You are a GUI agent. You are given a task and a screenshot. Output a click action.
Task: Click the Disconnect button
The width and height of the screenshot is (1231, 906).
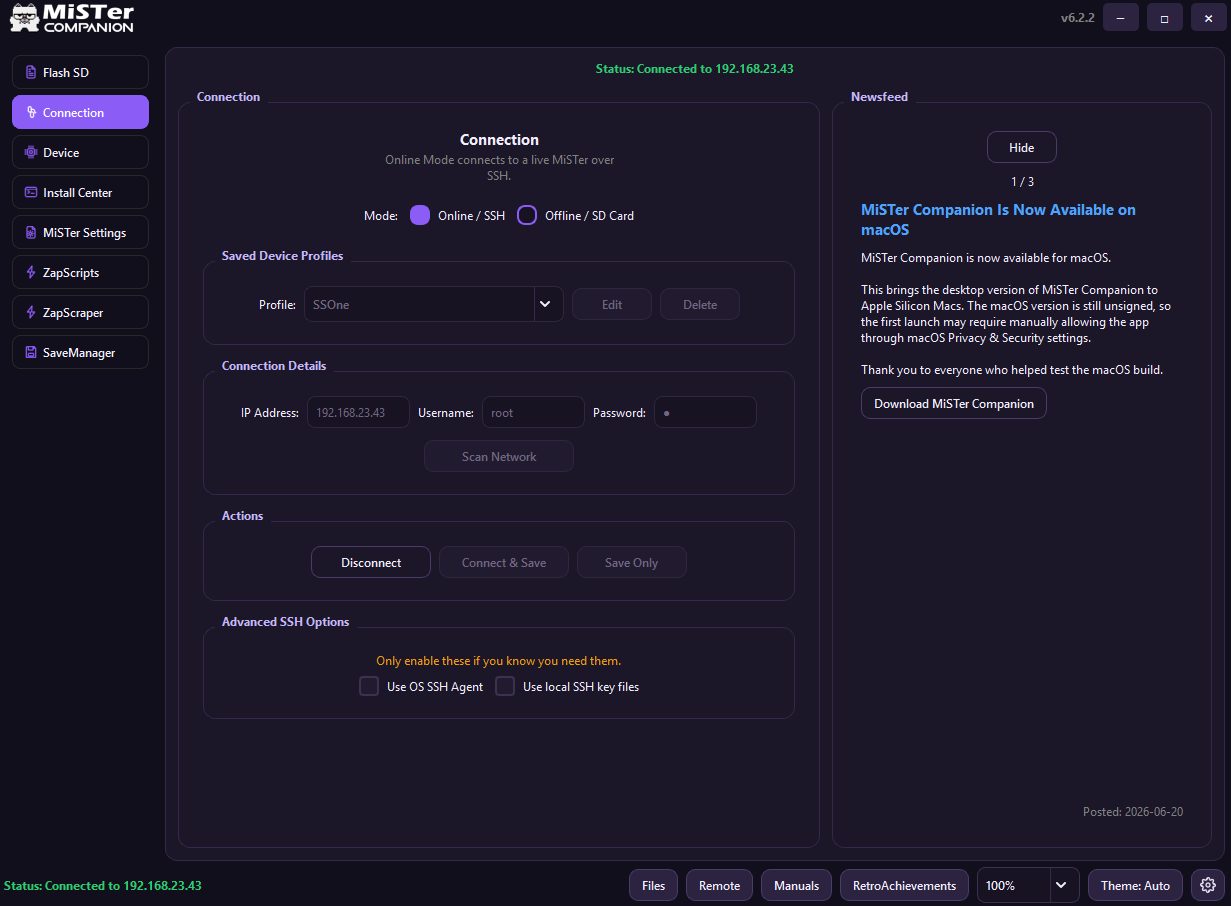(371, 562)
